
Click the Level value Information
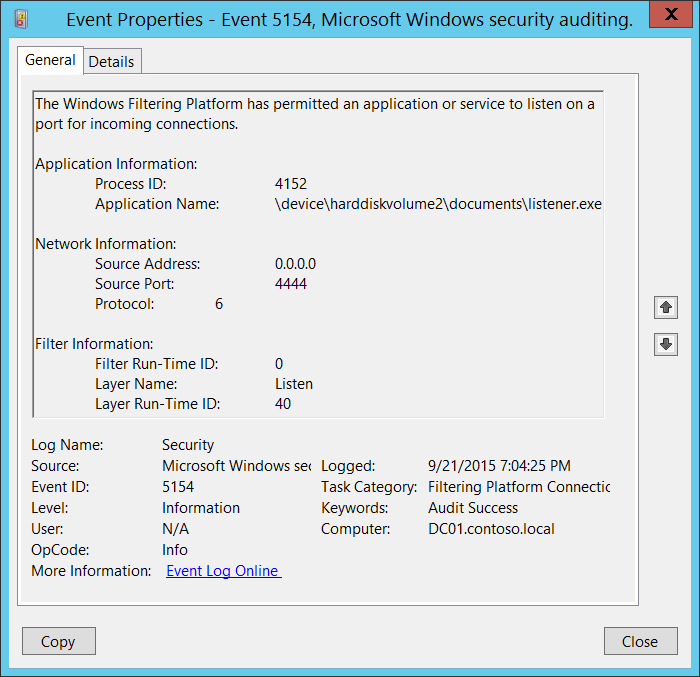click(201, 508)
